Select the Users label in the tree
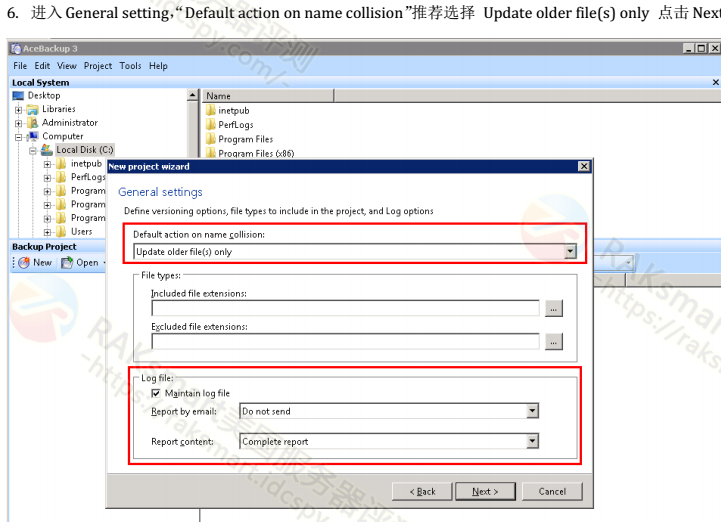This screenshot has height=522, width=721. click(81, 231)
